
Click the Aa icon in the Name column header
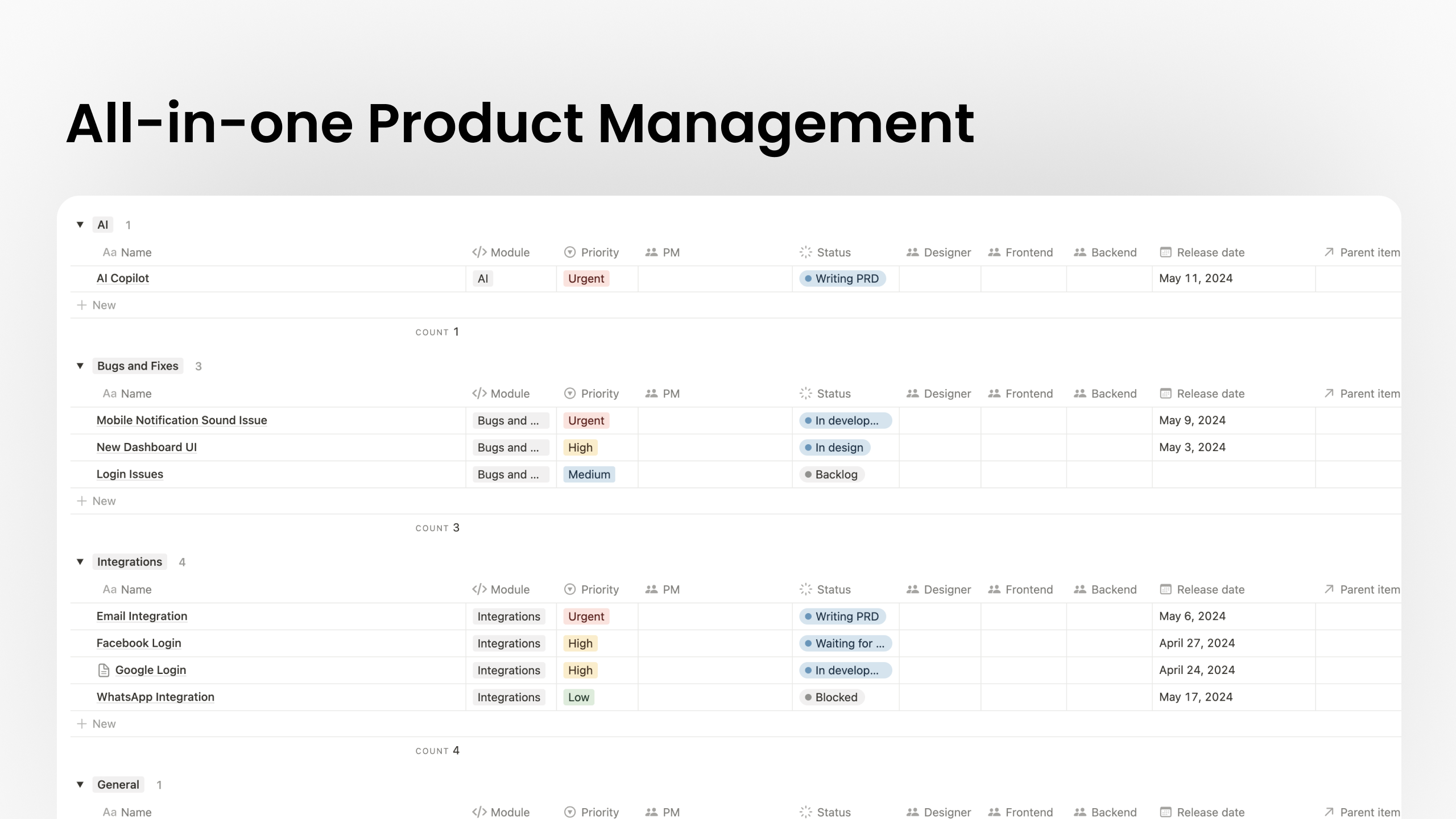[x=109, y=252]
